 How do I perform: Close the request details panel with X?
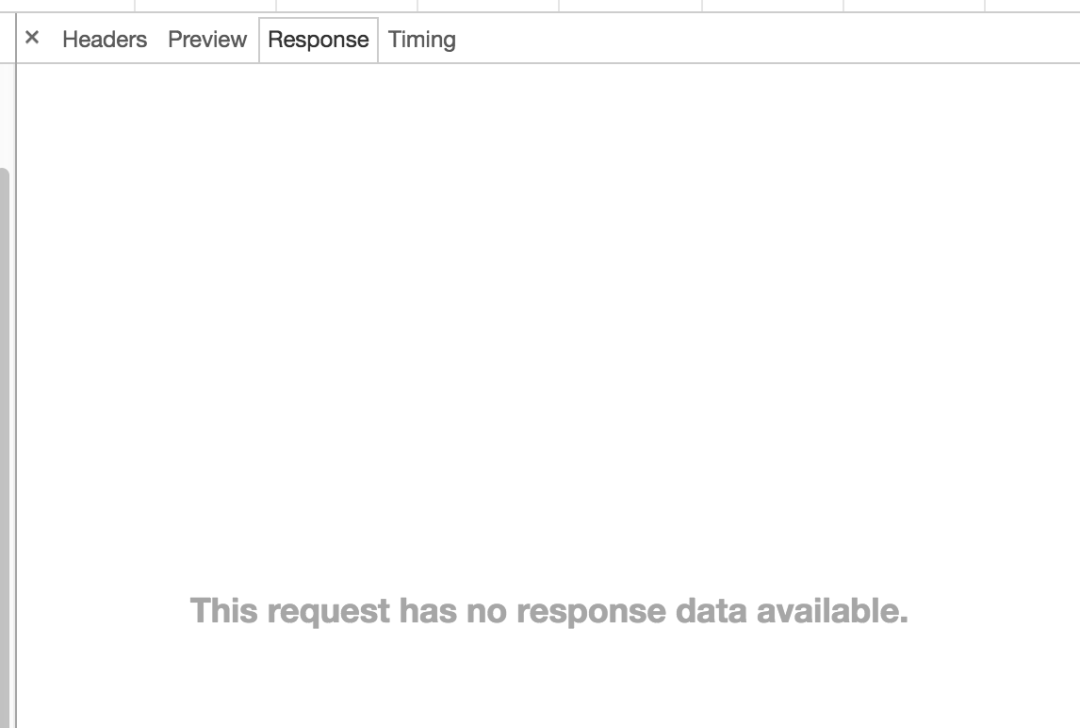32,38
